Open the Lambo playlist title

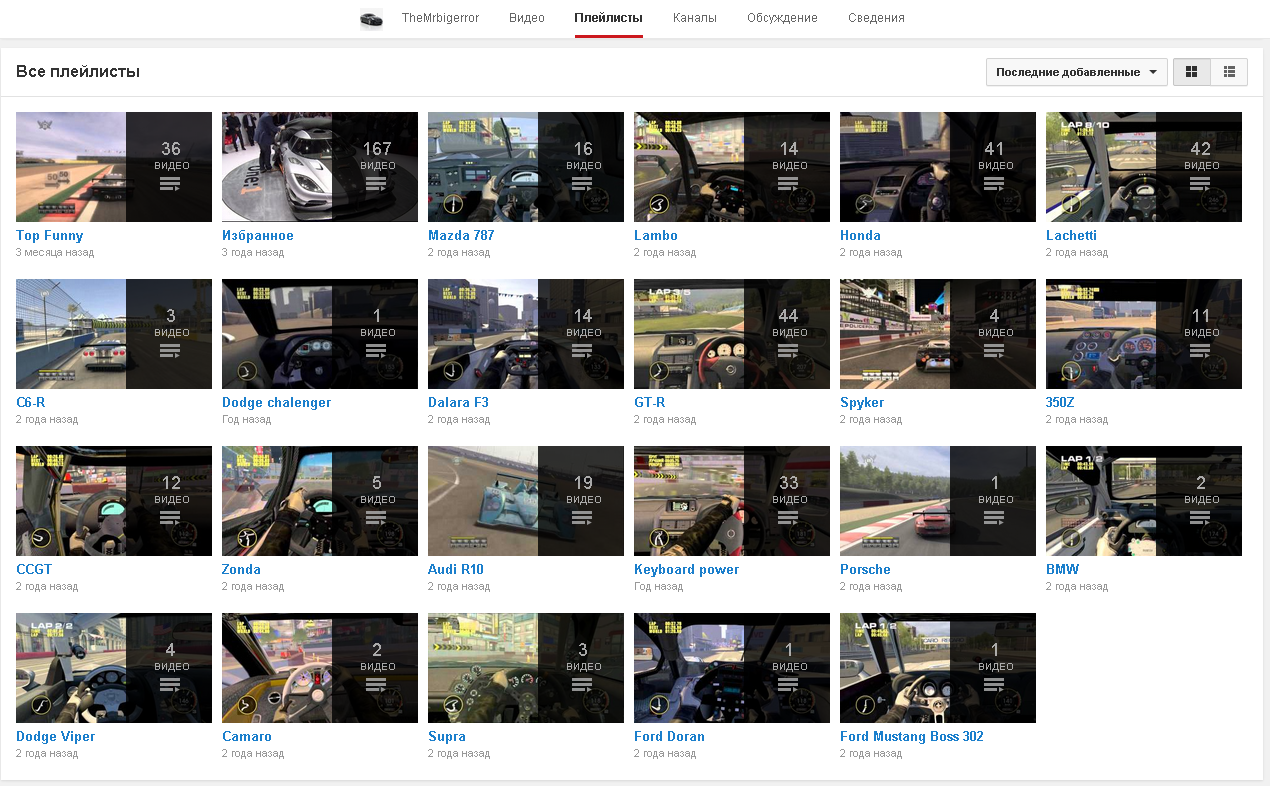tap(656, 236)
